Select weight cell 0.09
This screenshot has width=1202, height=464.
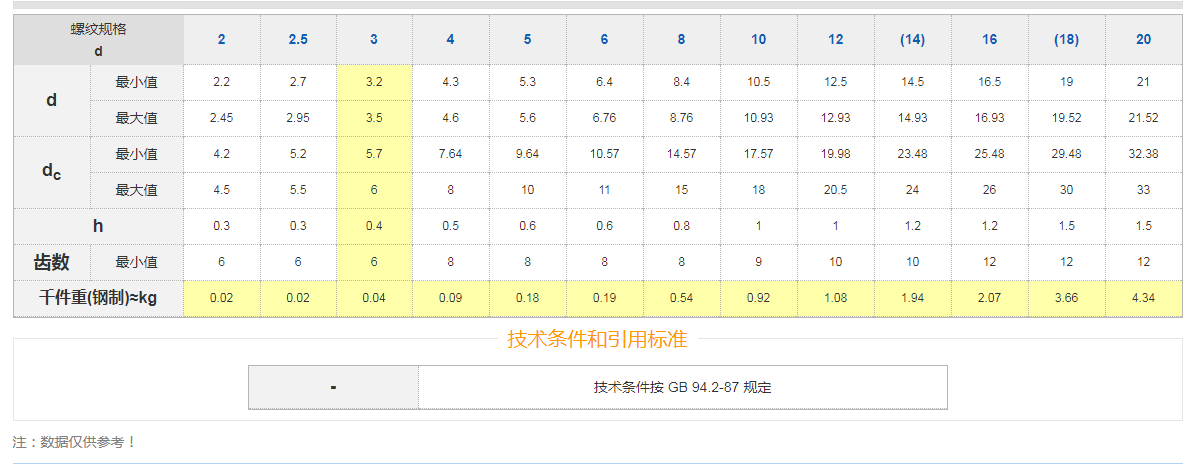(451, 298)
